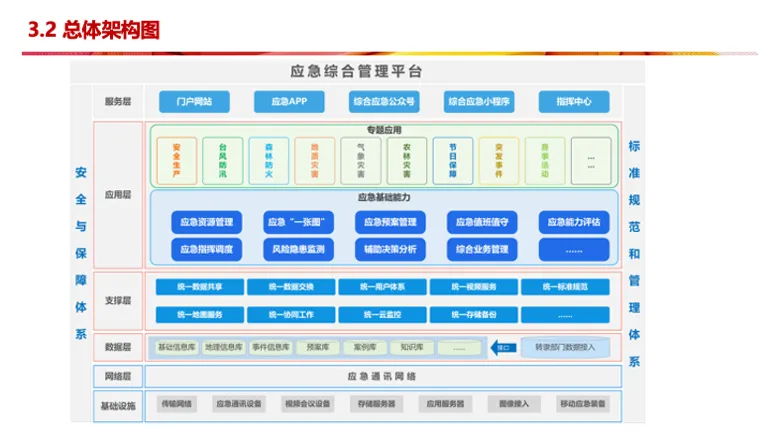Click the ellipsis bar in 支撑层
The height and width of the screenshot is (439, 780).
(565, 315)
